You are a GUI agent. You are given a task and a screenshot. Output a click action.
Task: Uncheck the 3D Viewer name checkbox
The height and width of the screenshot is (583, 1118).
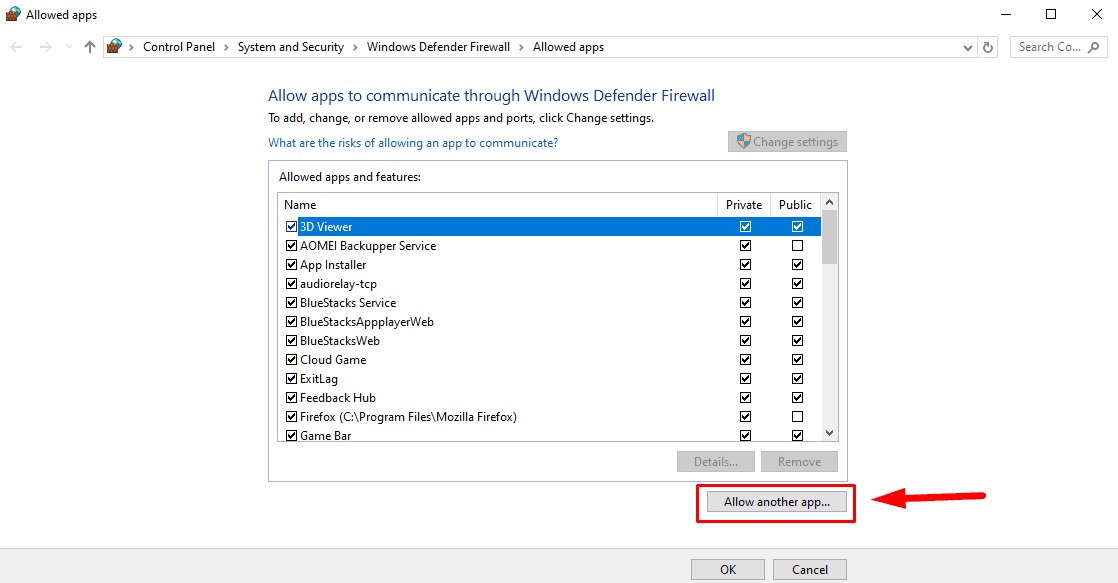pyautogui.click(x=291, y=227)
